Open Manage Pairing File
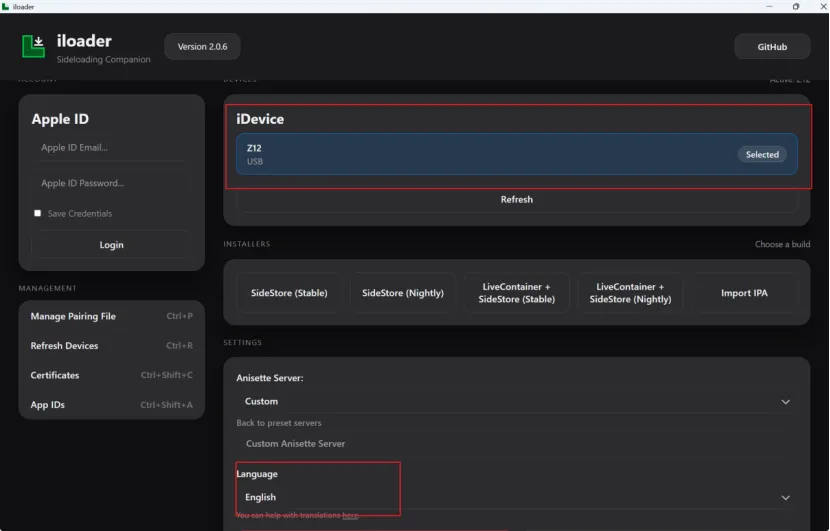 pyautogui.click(x=111, y=316)
